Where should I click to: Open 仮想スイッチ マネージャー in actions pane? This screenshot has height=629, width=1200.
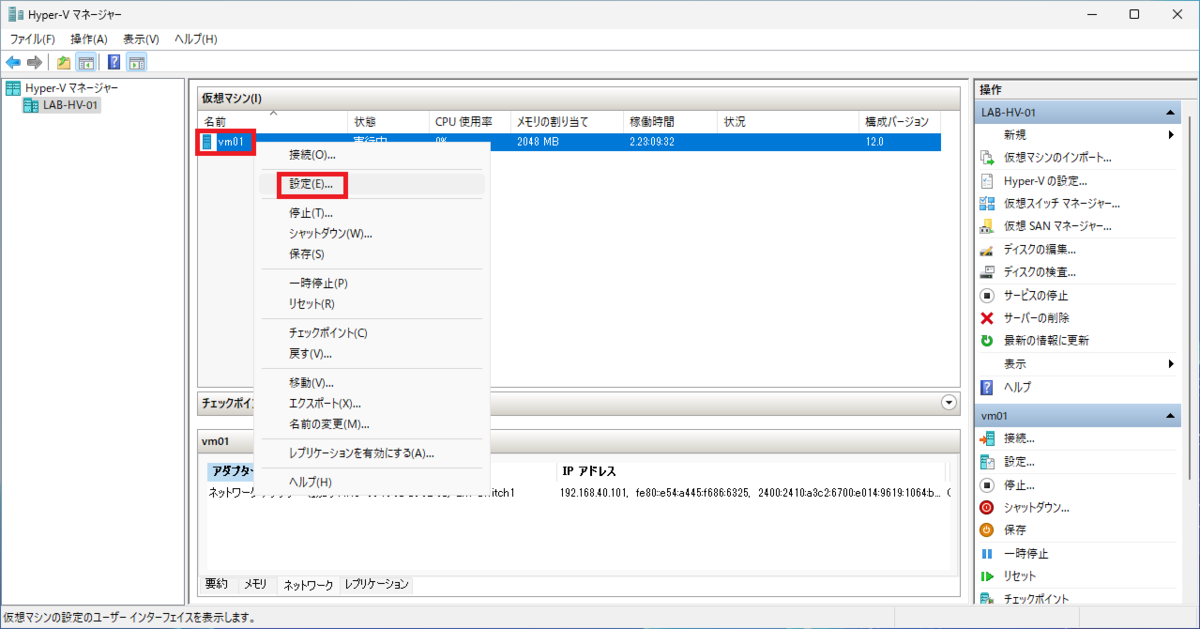pos(1061,203)
